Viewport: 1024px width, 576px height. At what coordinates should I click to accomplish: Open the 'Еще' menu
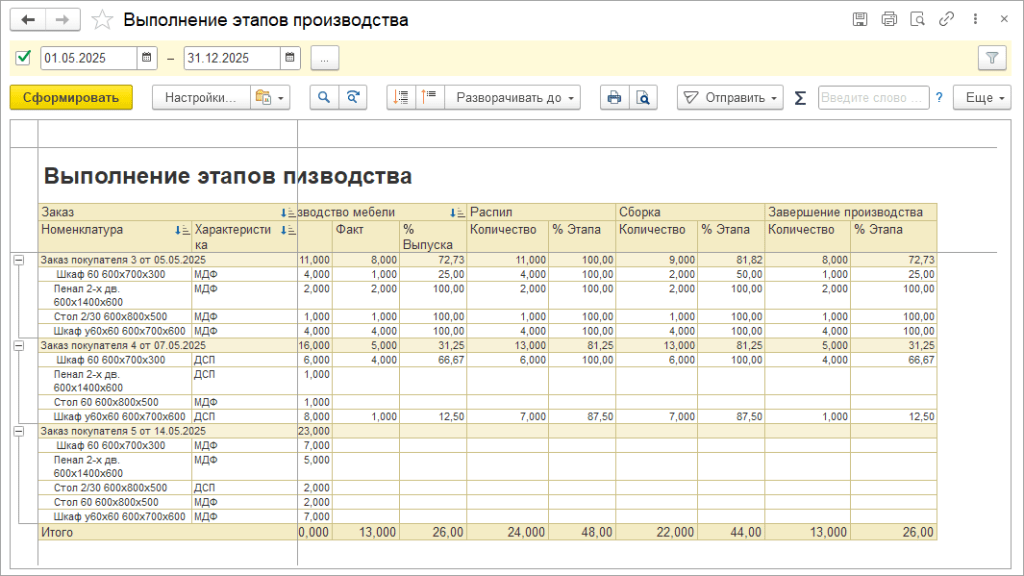point(982,97)
